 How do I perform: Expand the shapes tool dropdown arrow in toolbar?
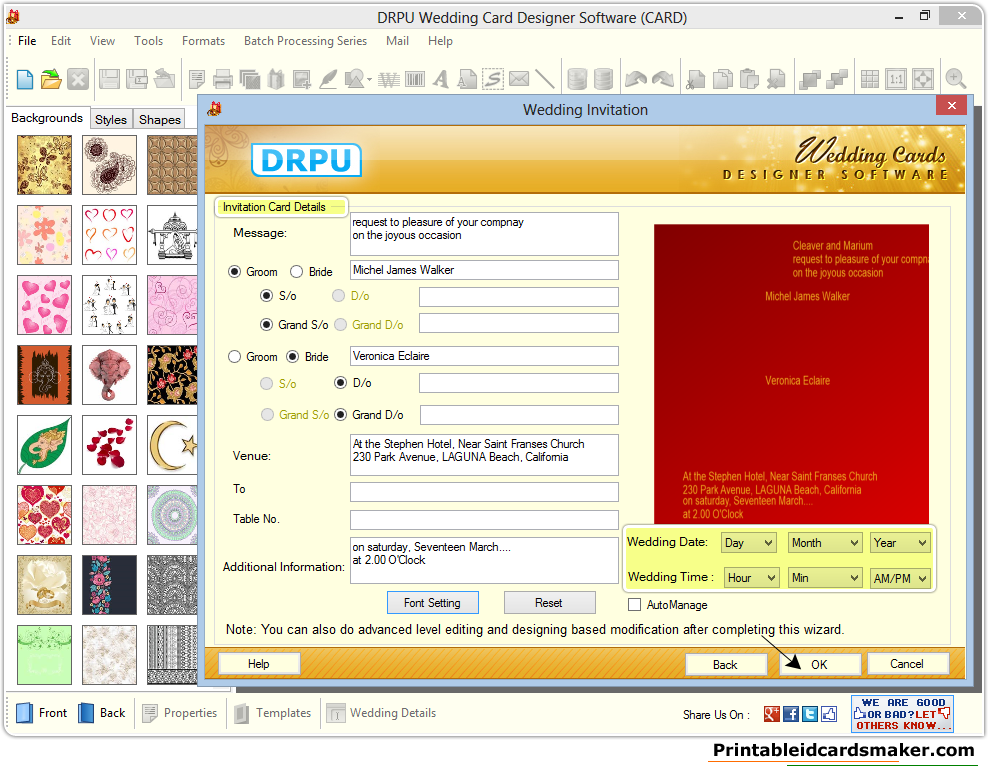point(369,80)
